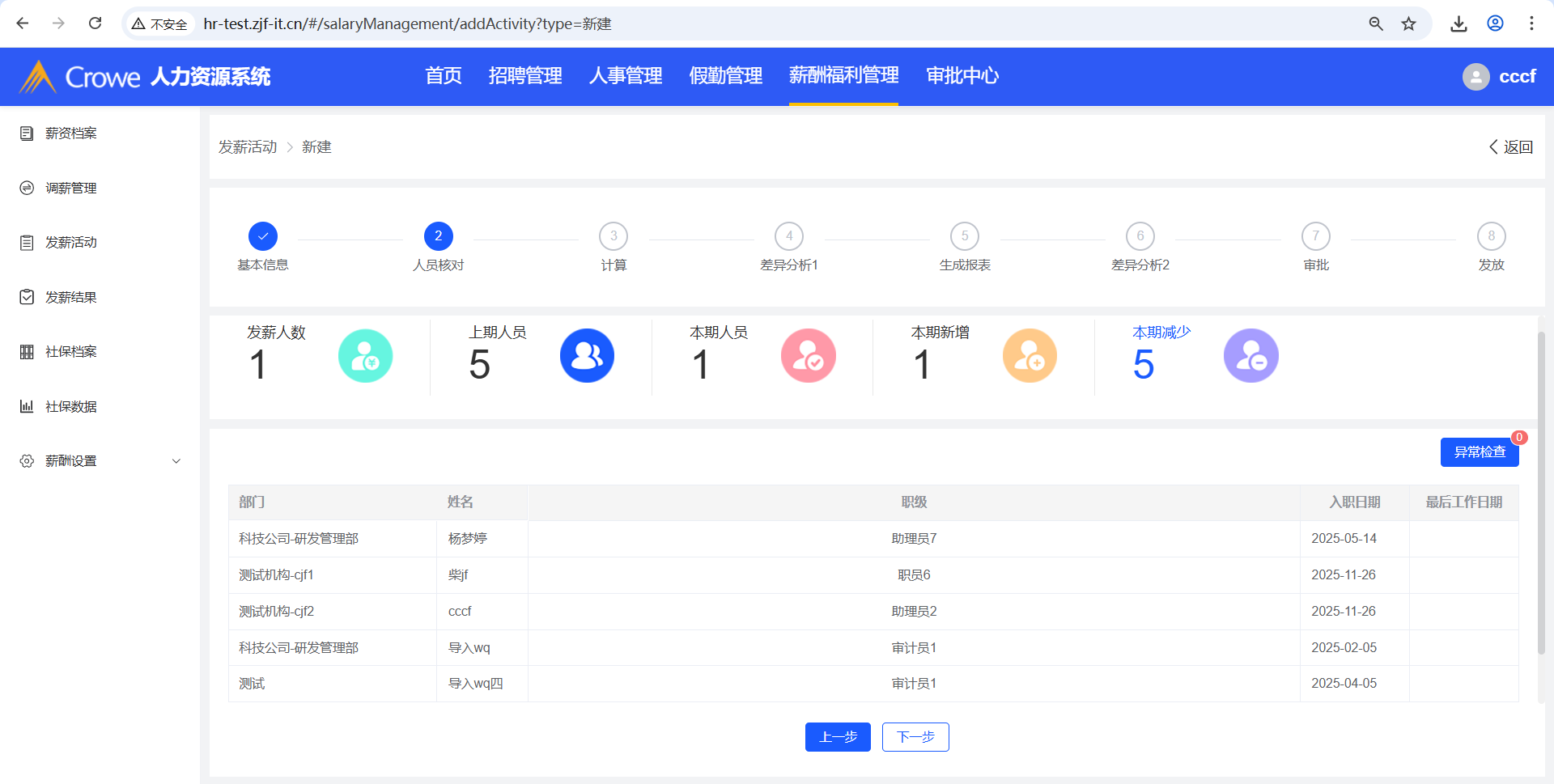Bookmark this page with the star icon
The height and width of the screenshot is (784, 1554).
1409,23
